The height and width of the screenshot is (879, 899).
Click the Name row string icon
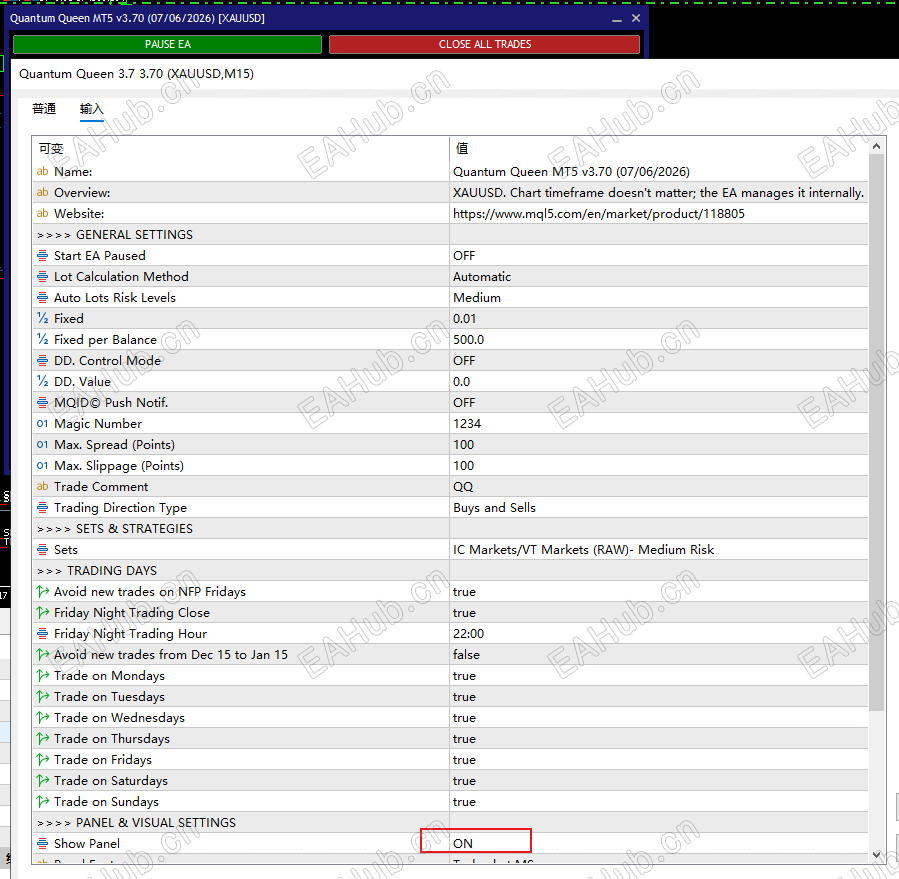42,171
